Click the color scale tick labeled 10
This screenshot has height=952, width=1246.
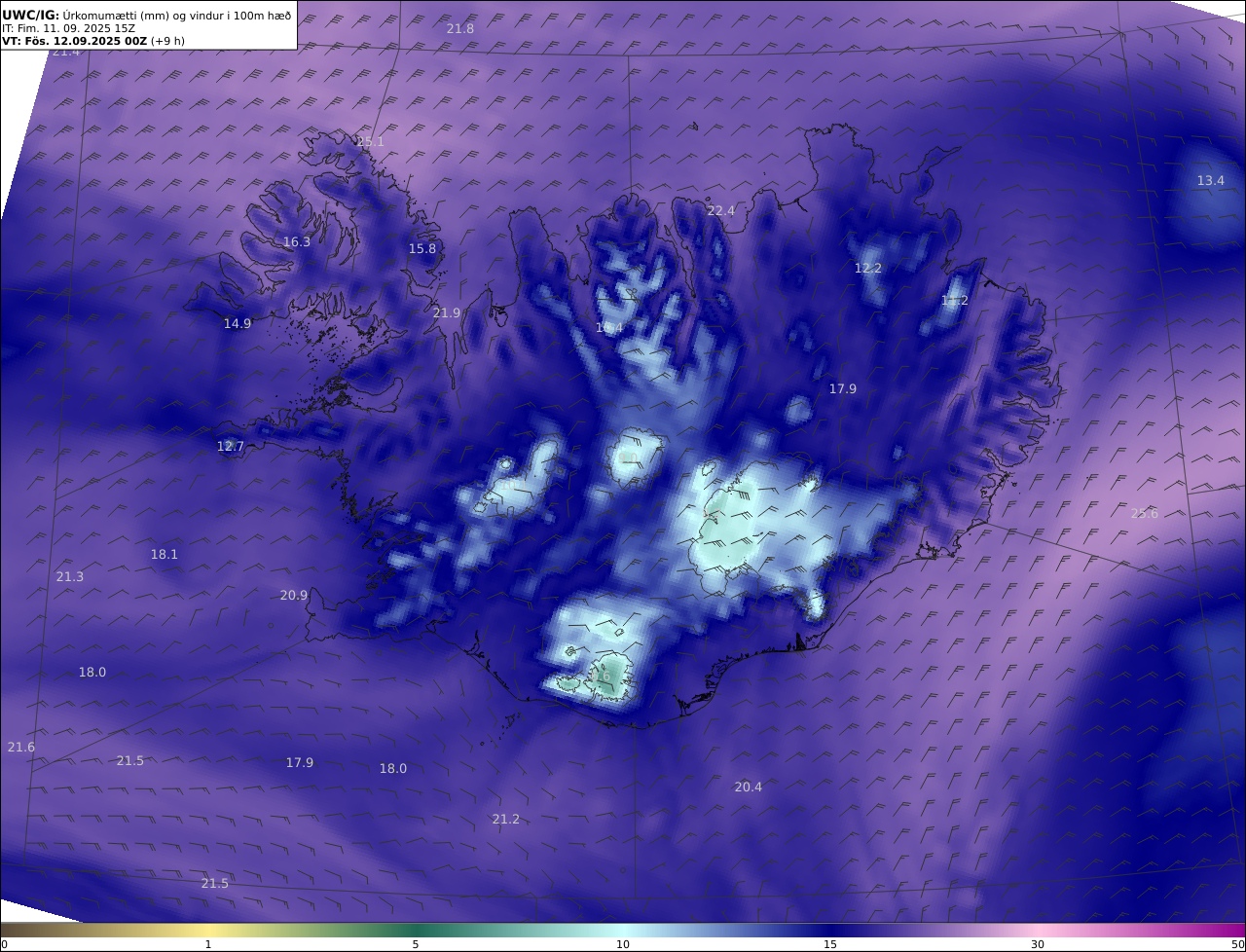click(623, 944)
